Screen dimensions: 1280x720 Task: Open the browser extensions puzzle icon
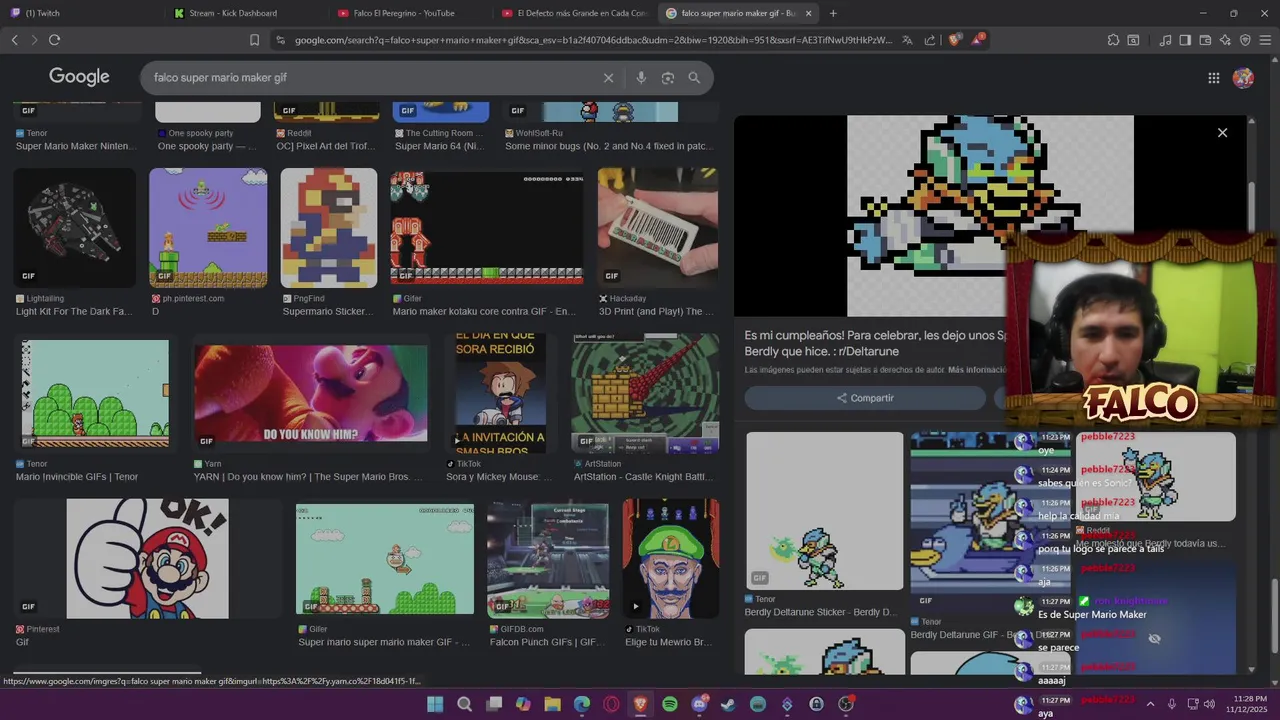(x=1113, y=40)
